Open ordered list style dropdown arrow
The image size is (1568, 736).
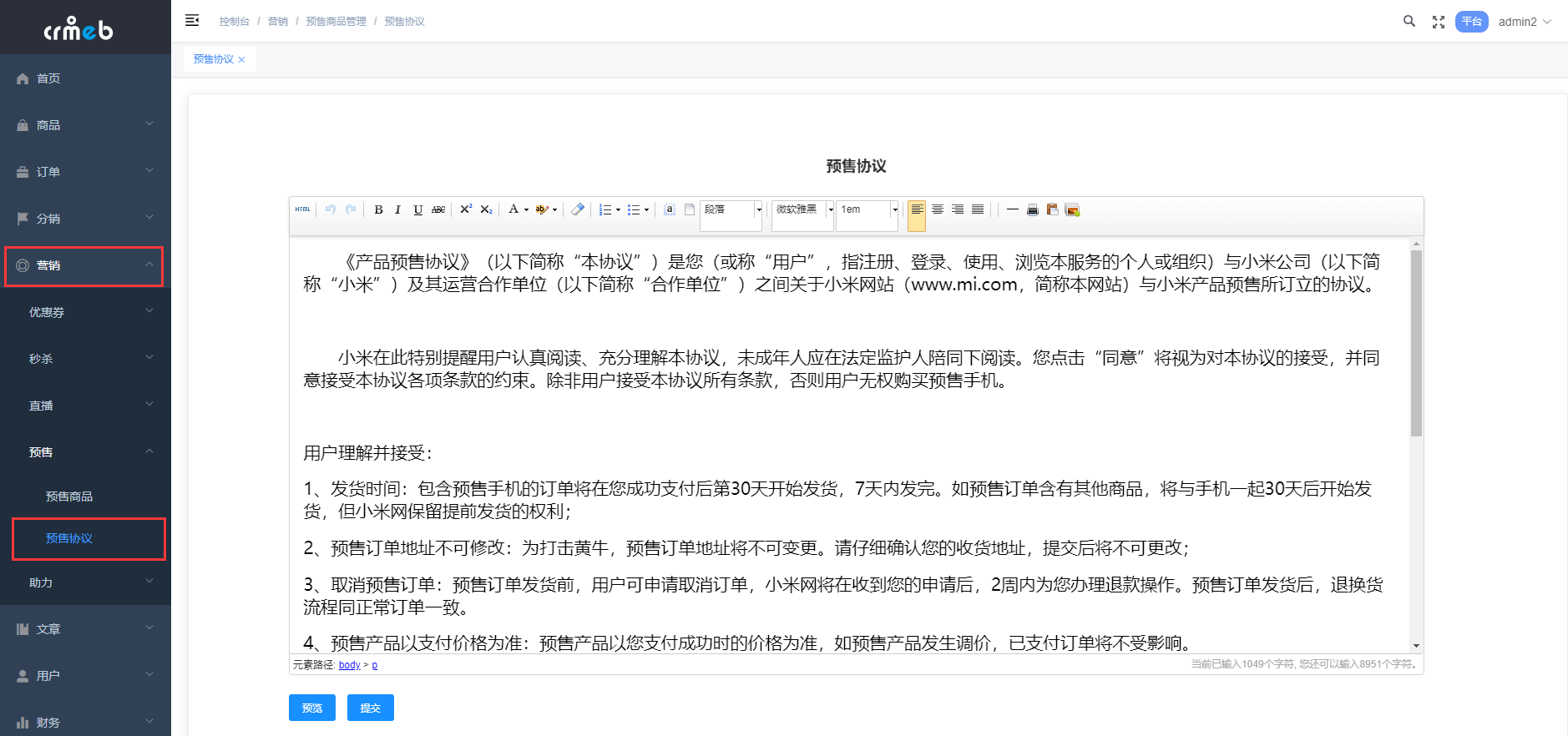pyautogui.click(x=618, y=209)
